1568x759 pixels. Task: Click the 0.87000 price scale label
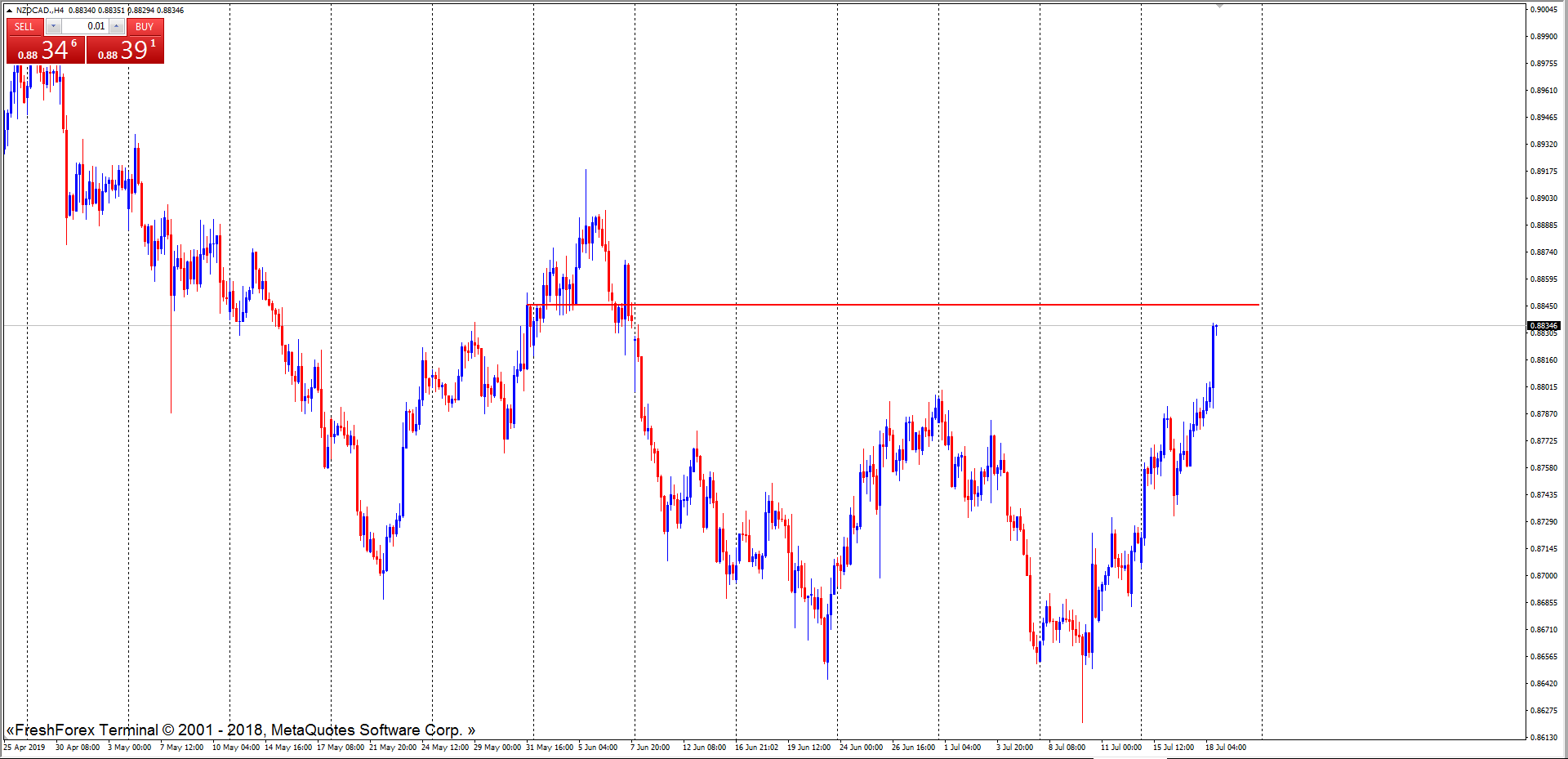point(1543,576)
